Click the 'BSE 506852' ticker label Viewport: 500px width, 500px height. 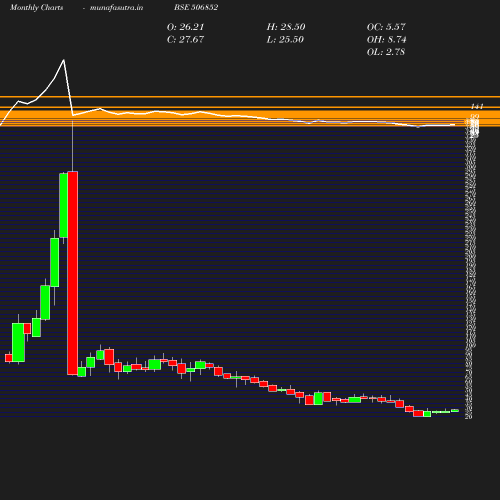(x=196, y=7)
